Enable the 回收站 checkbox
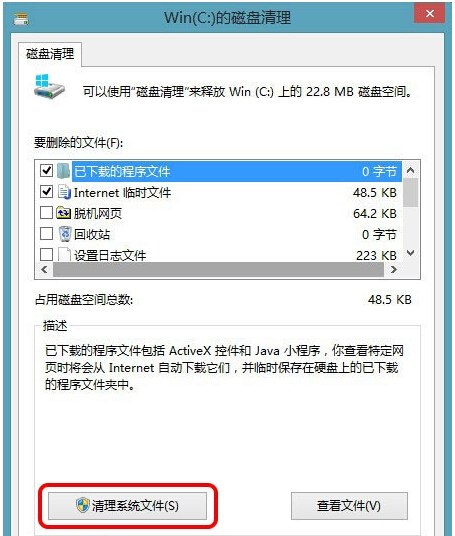 [x=46, y=234]
